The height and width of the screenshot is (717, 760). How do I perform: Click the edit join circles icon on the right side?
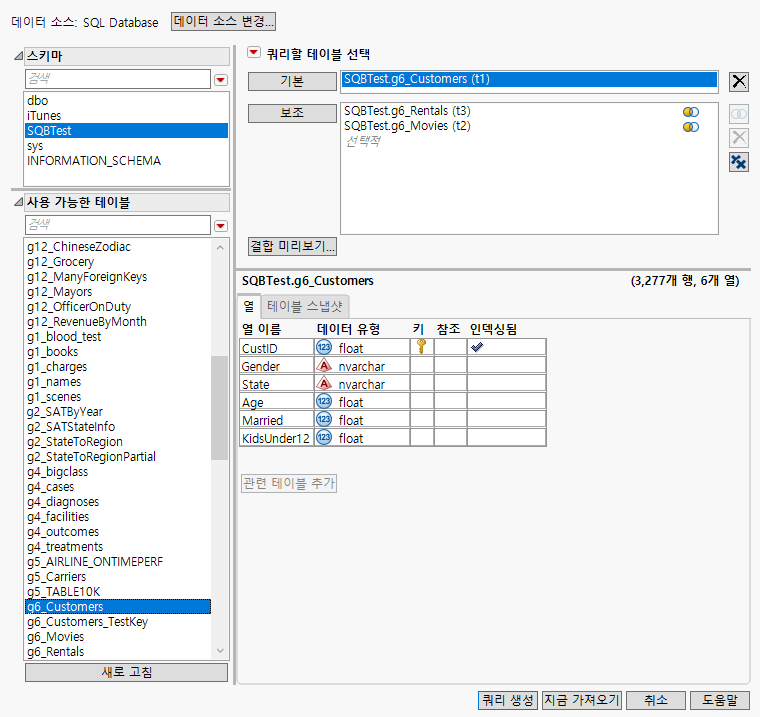739,114
